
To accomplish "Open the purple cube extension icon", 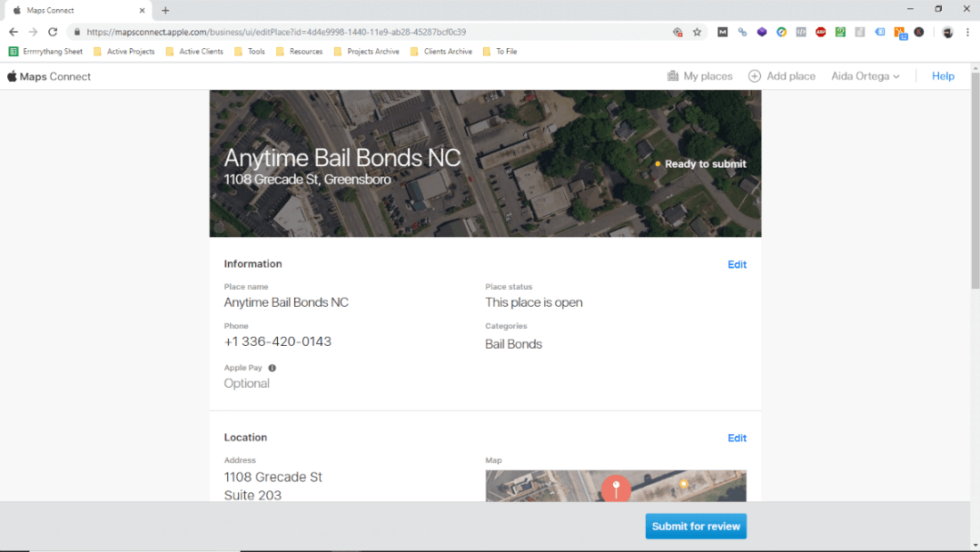I will click(x=761, y=32).
